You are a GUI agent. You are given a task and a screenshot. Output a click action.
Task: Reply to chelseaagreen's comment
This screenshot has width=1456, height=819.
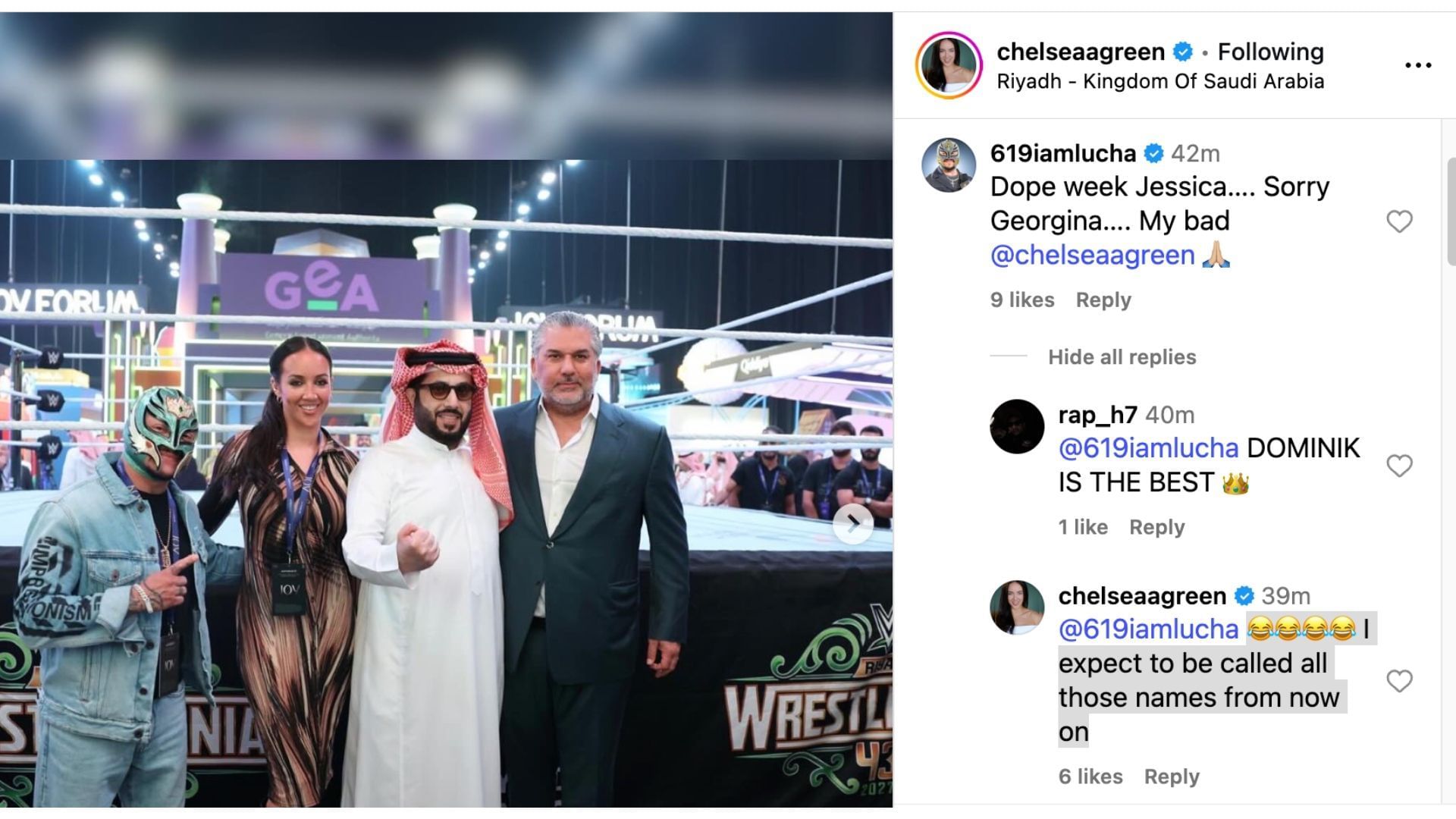[x=1172, y=777]
